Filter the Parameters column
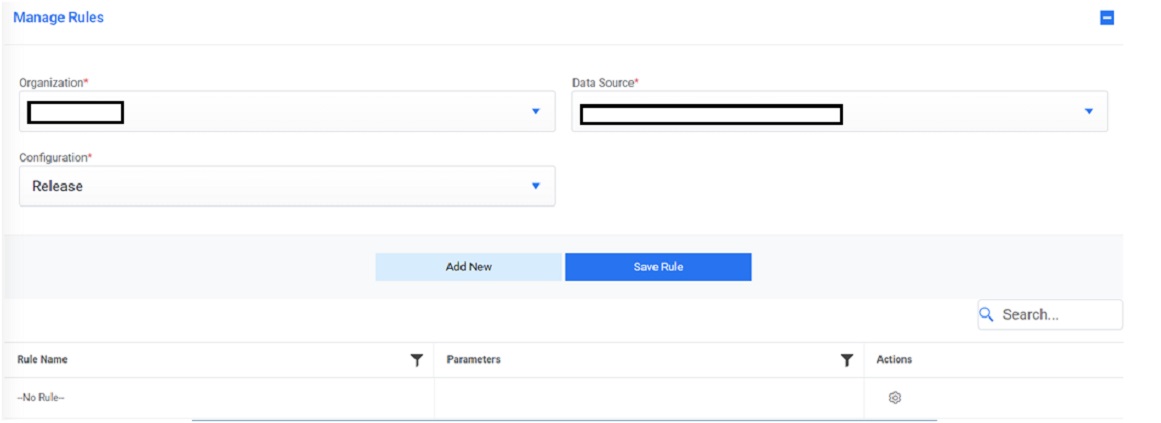 click(x=847, y=360)
